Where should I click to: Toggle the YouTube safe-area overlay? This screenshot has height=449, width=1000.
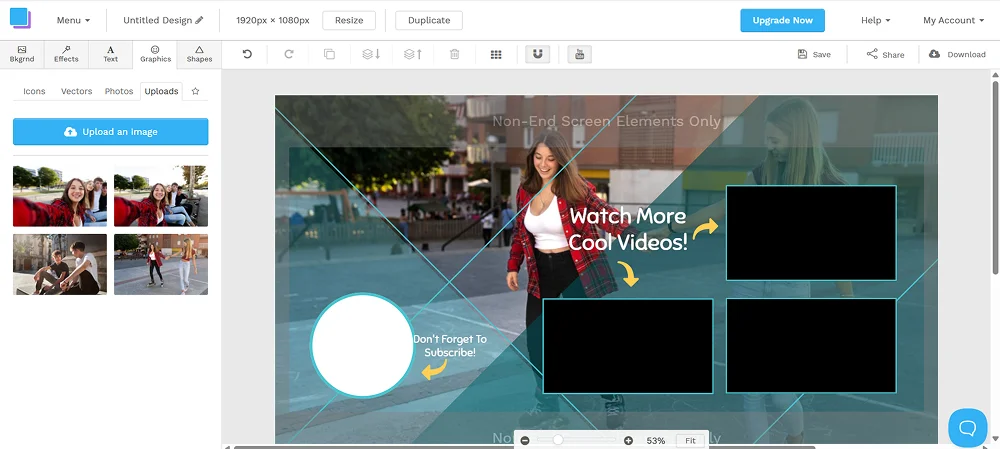(579, 54)
